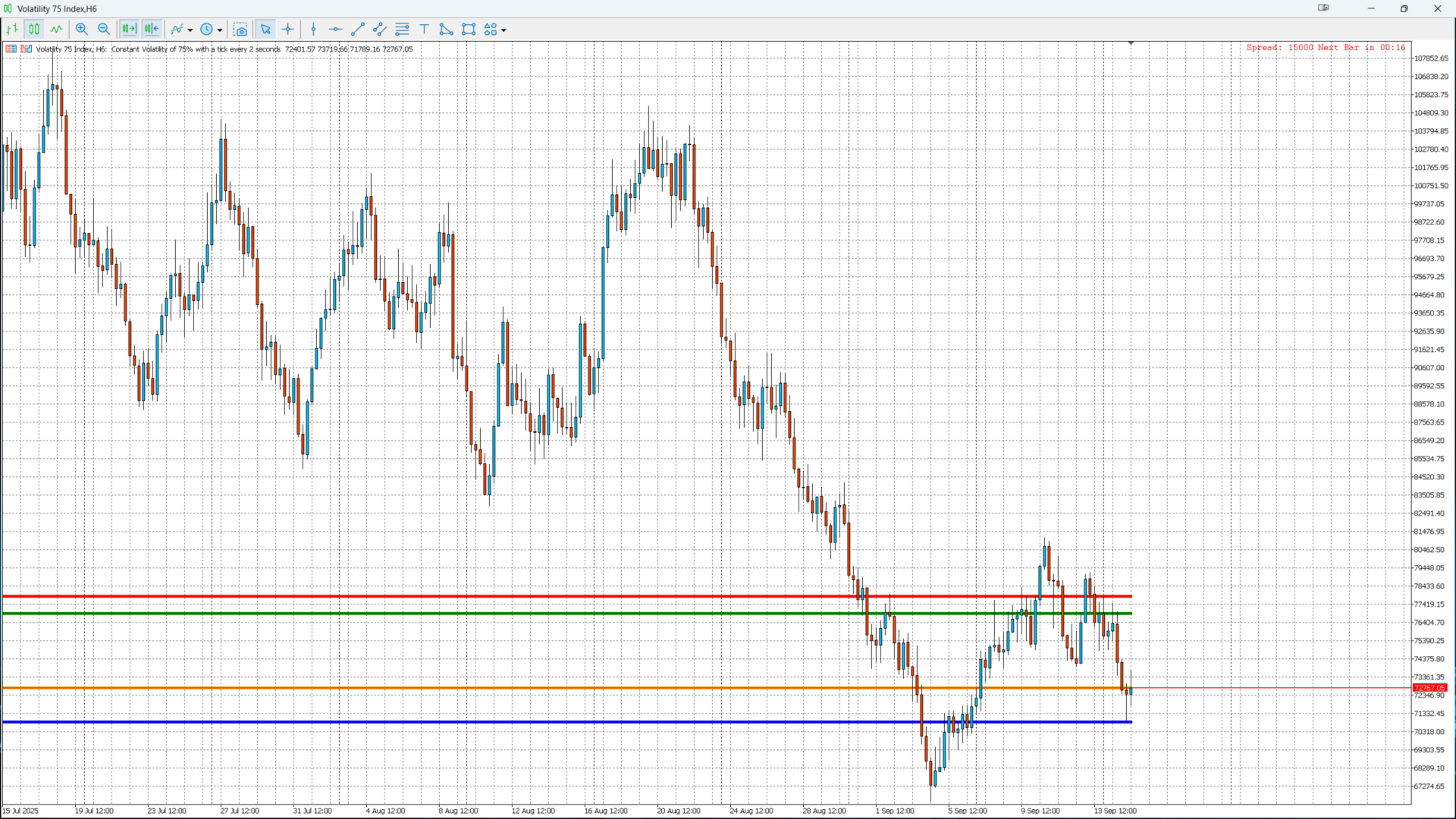Image resolution: width=1456 pixels, height=819 pixels.
Task: Open the timeframe period dropdown arrow
Action: (x=220, y=30)
